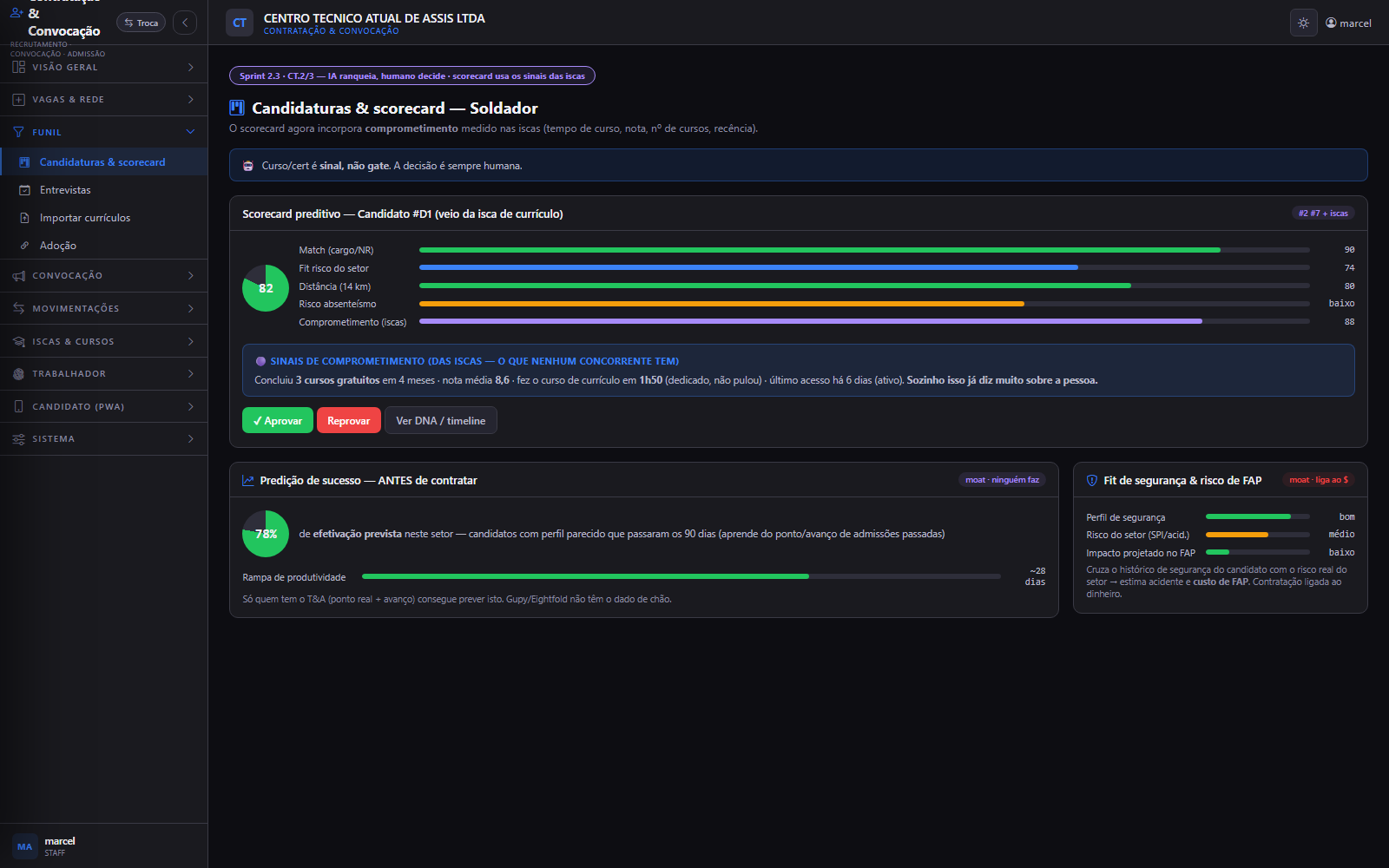The height and width of the screenshot is (868, 1389).
Task: Select the ISCAS & CURSOS menu label
Action: (x=73, y=342)
